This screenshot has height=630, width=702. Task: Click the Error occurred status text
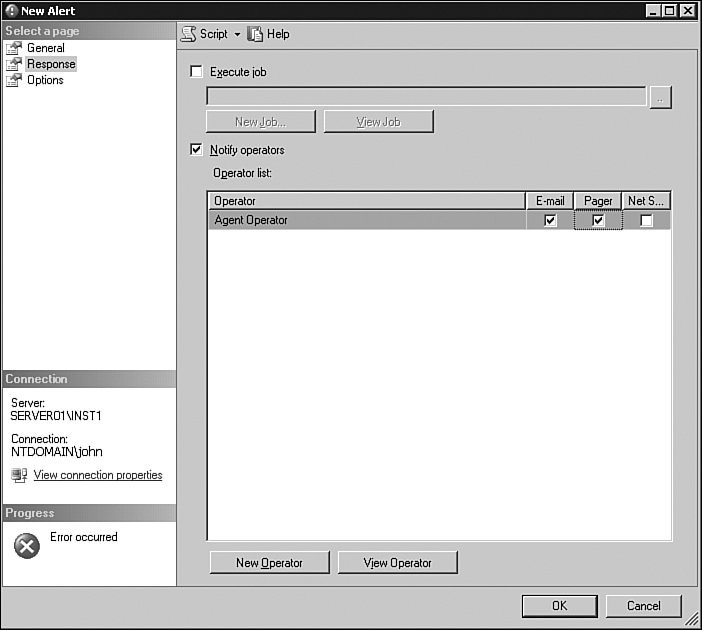(84, 537)
